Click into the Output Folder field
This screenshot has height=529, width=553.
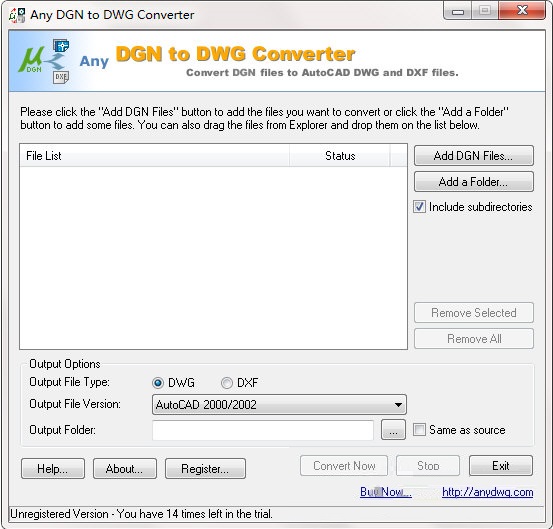263,430
